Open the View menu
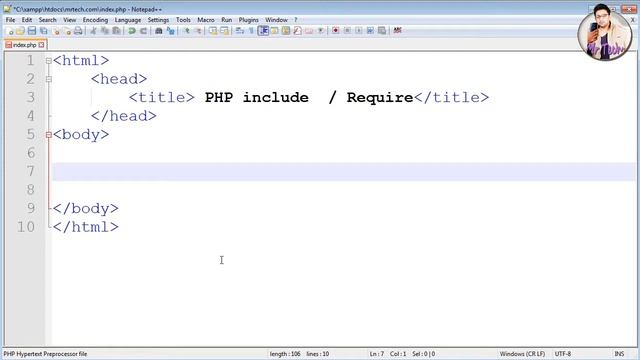 [x=70, y=20]
